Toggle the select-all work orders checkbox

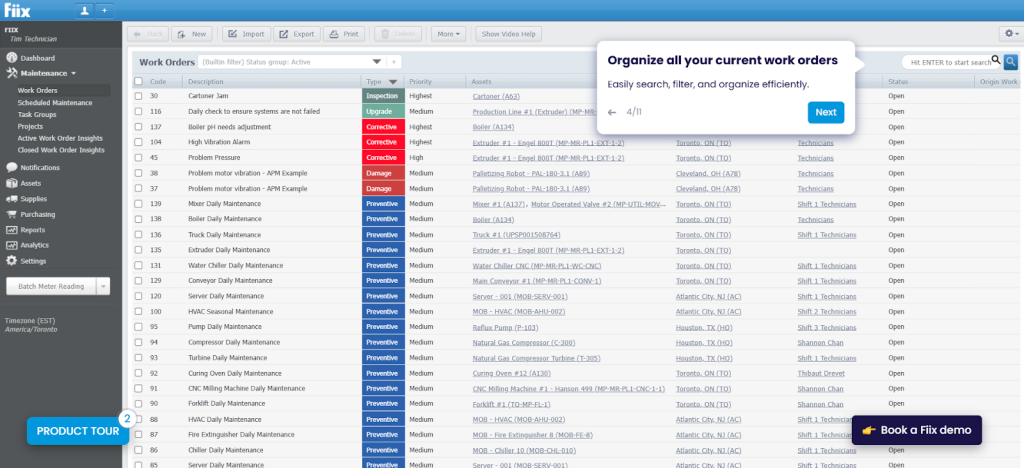[139, 81]
